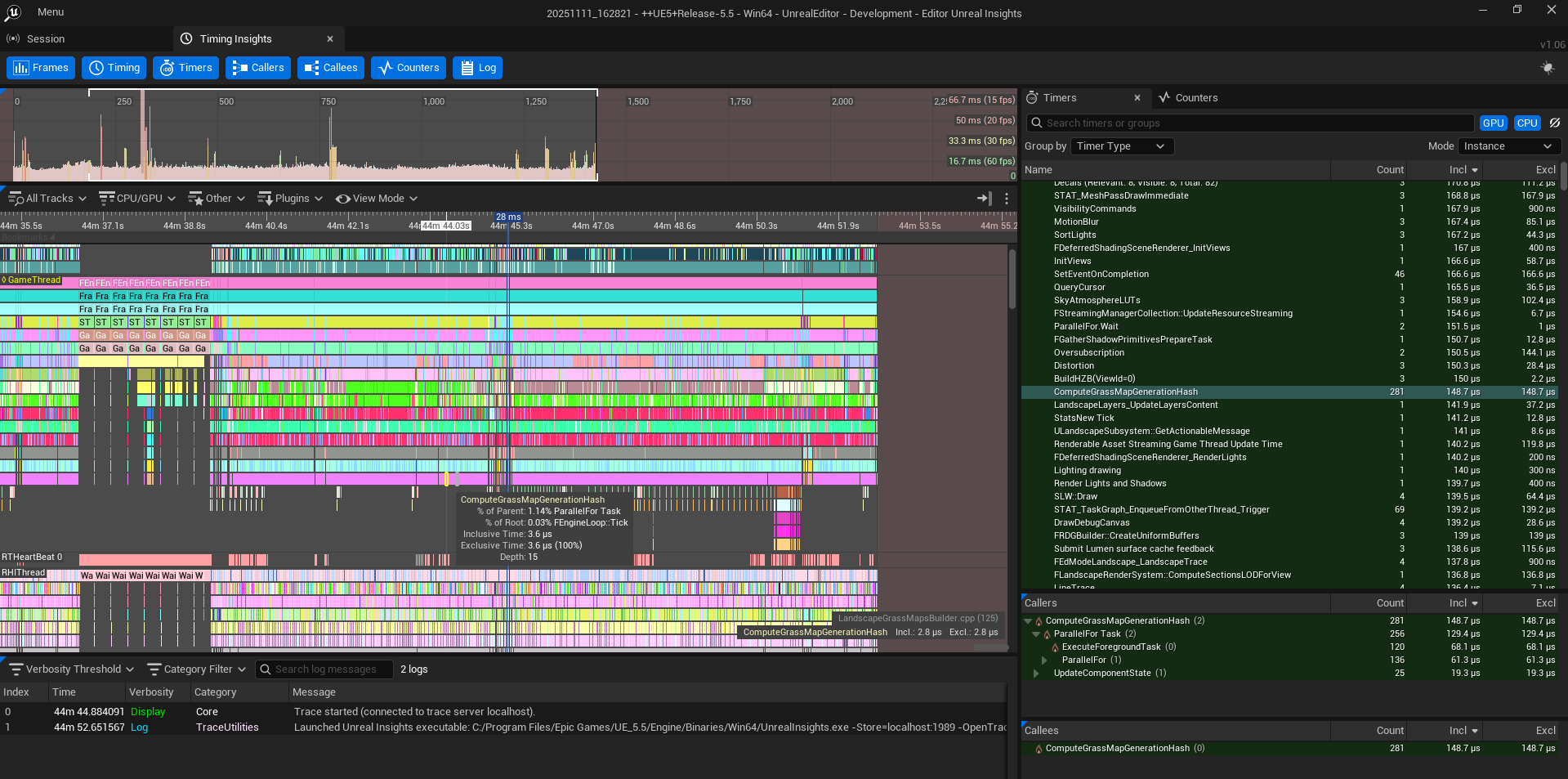Click the Timers stopwatch toolbar button

pyautogui.click(x=186, y=68)
